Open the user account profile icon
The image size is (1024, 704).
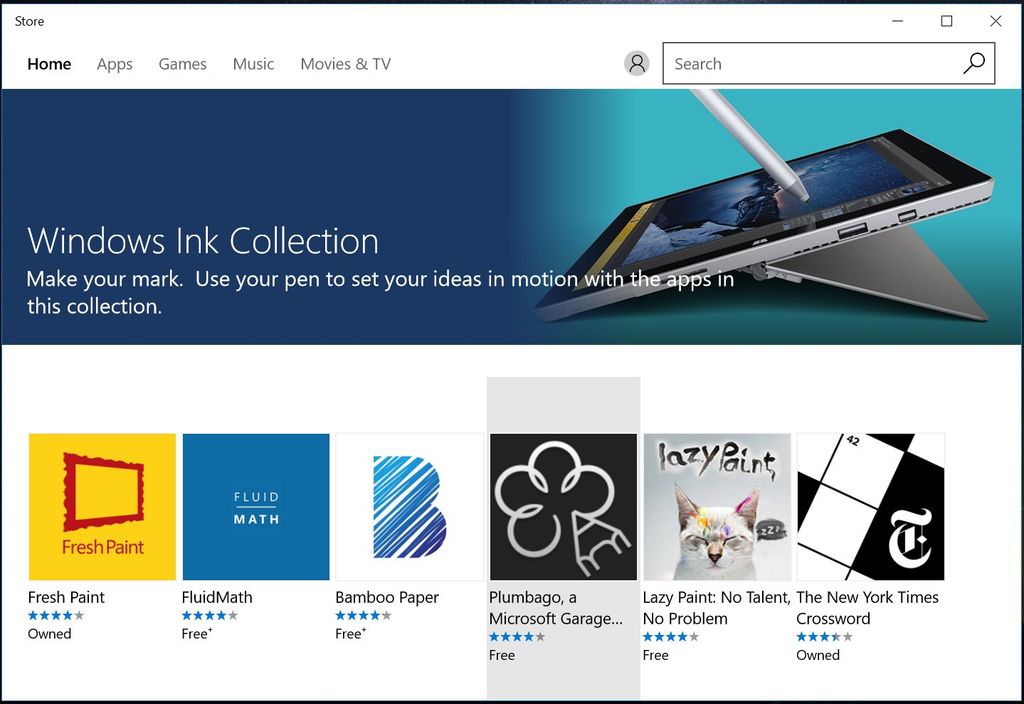(637, 63)
